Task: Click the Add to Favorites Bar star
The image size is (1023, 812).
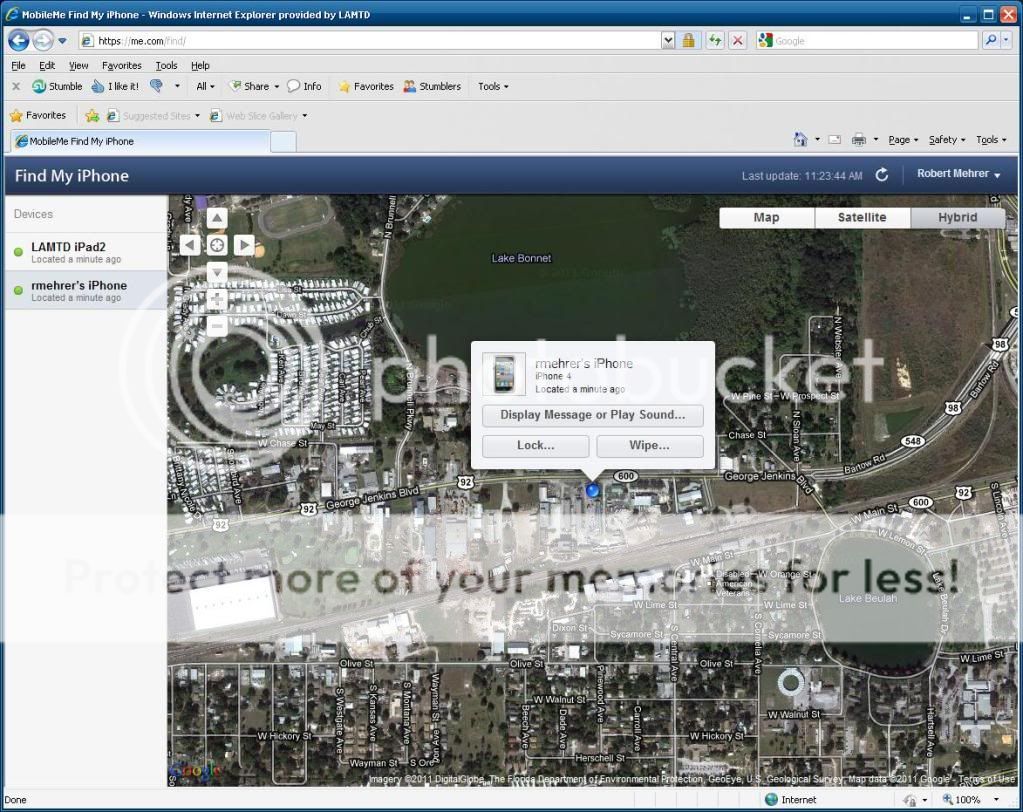Action: [92, 116]
